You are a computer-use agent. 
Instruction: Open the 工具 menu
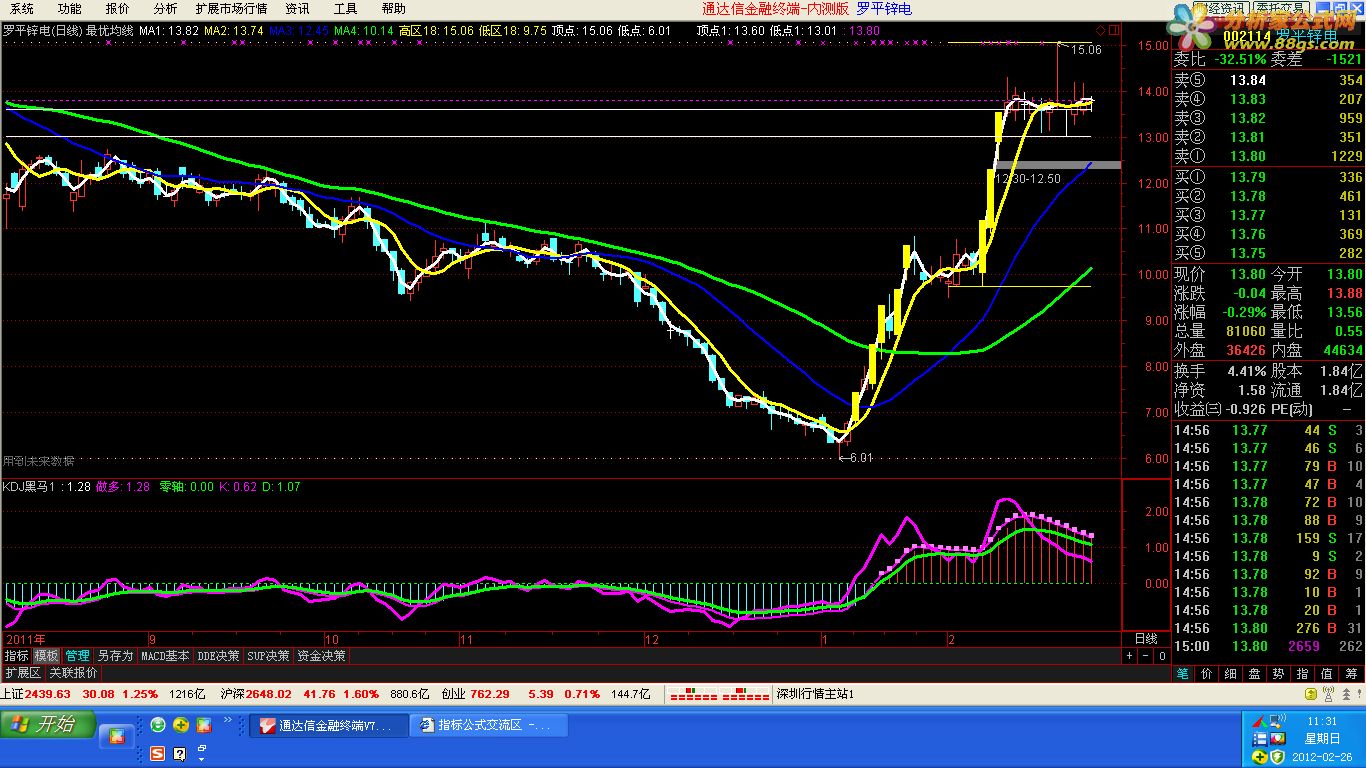pyautogui.click(x=345, y=8)
